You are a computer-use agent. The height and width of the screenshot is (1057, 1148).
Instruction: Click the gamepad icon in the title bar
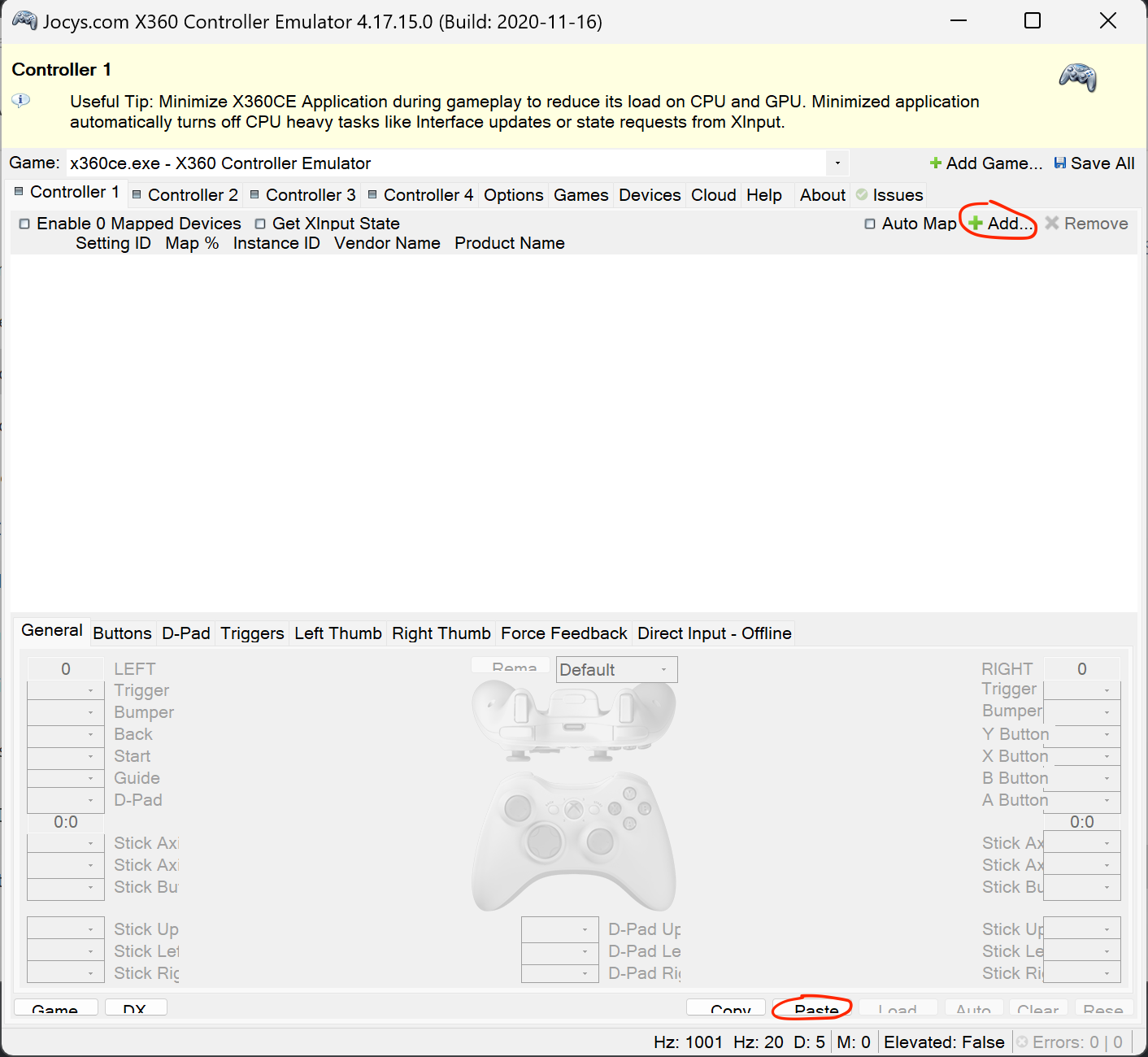pyautogui.click(x=24, y=20)
